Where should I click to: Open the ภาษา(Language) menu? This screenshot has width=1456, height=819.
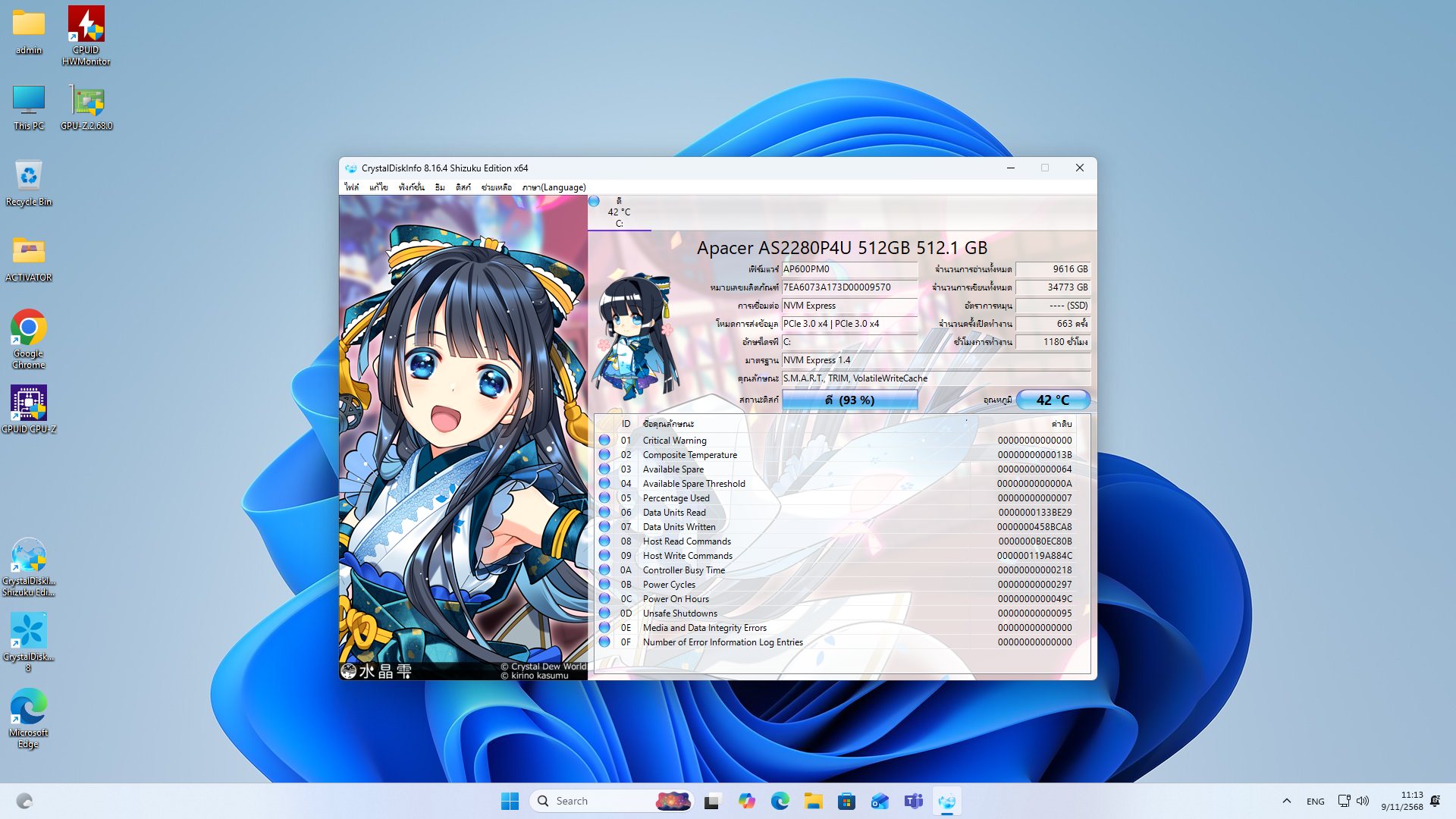tap(554, 187)
